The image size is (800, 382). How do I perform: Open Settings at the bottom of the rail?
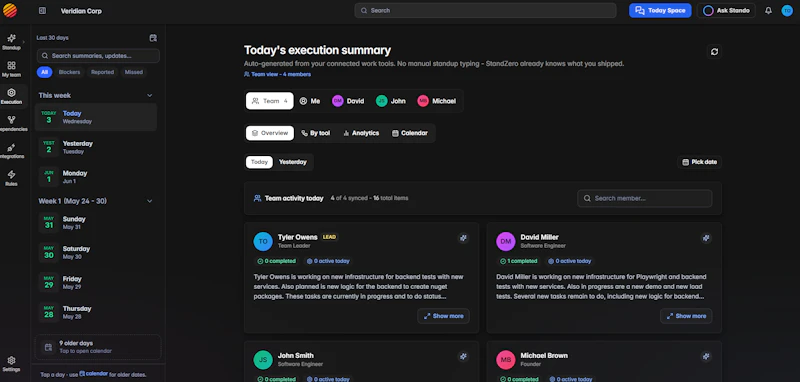11,364
